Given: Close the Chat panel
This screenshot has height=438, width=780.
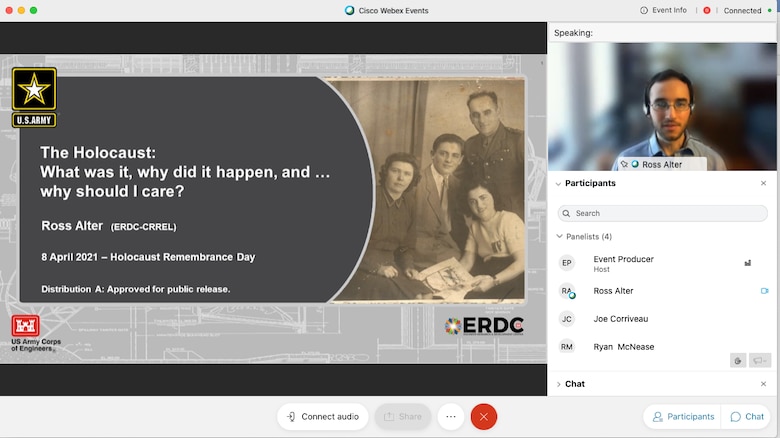Looking at the screenshot, I should coord(763,384).
